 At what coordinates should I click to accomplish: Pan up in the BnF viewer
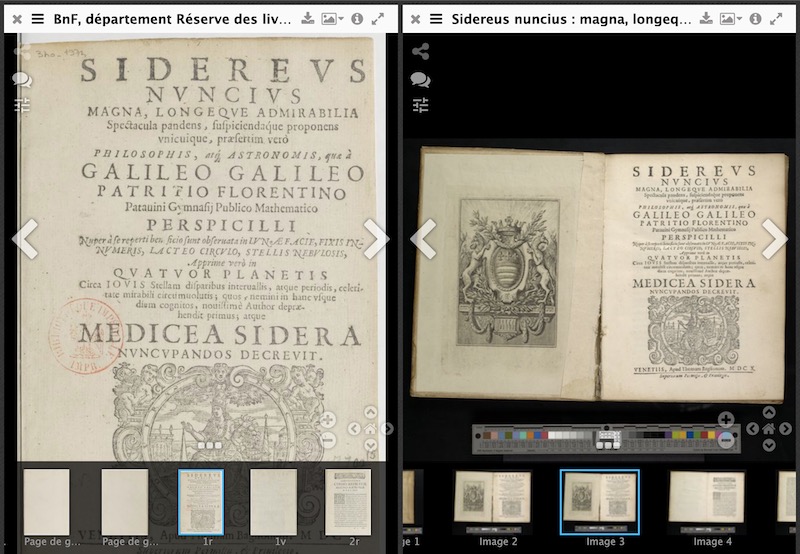(x=371, y=412)
